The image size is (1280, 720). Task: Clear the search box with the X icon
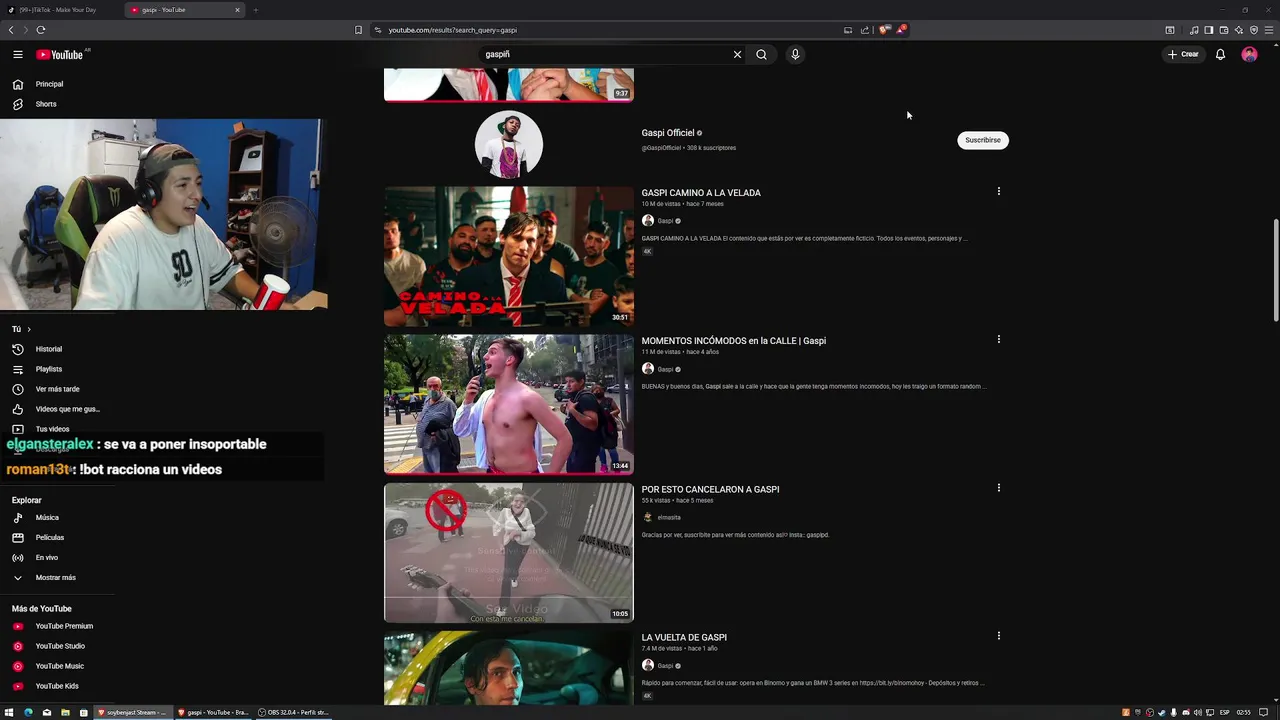[738, 55]
